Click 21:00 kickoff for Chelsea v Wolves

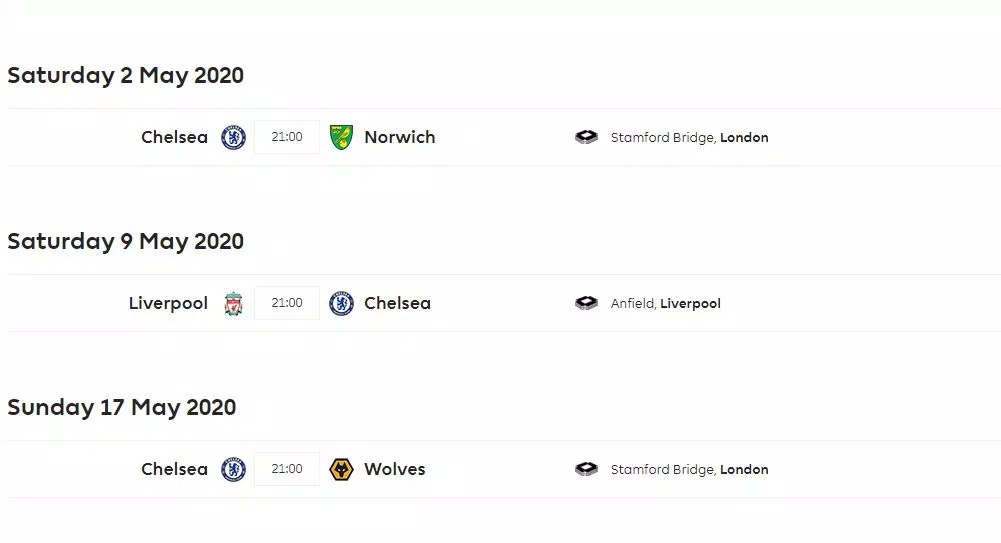click(x=287, y=469)
